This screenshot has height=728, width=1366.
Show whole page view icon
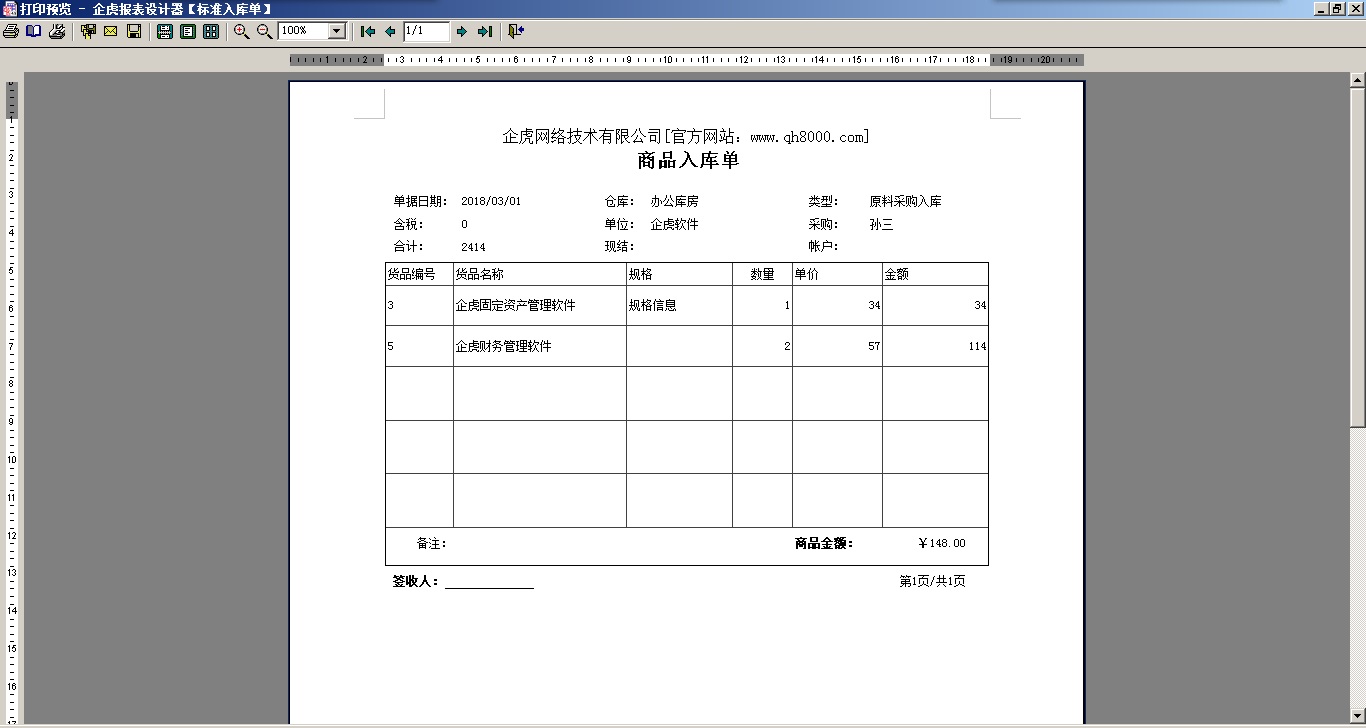point(188,32)
